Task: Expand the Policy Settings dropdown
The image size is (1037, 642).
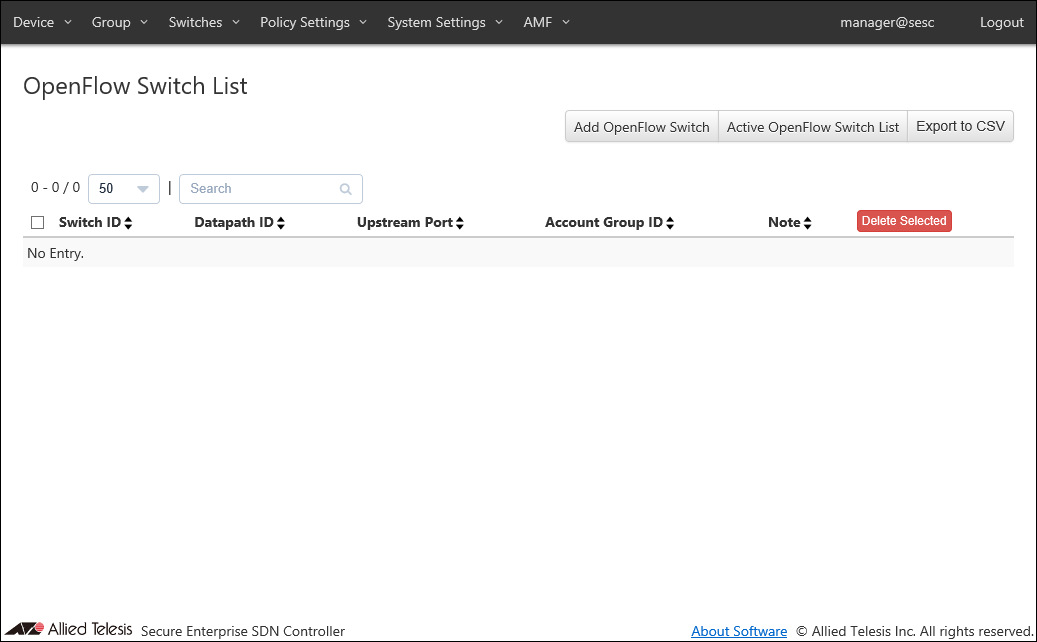Action: click(313, 22)
